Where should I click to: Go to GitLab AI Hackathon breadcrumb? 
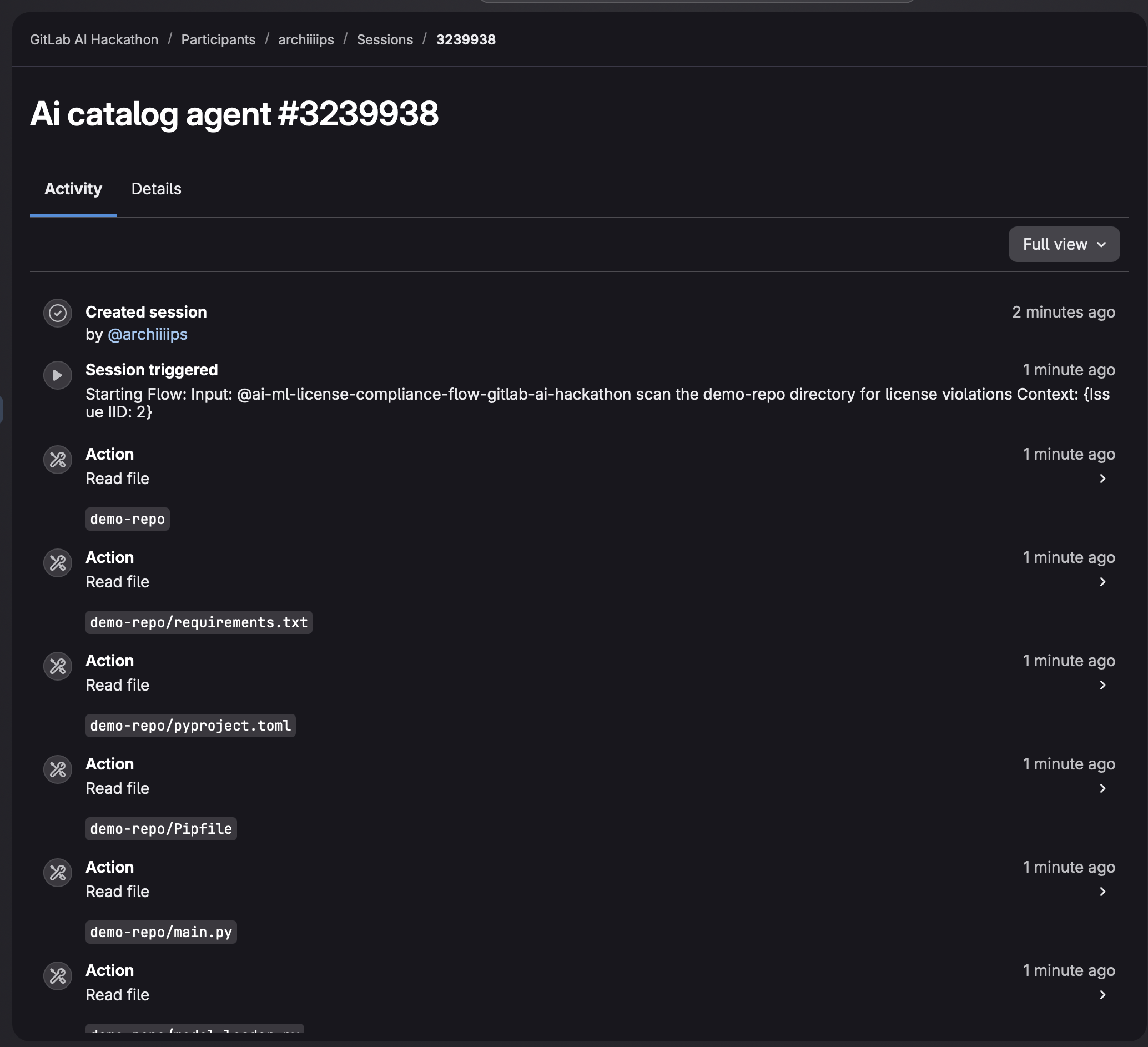(x=94, y=40)
